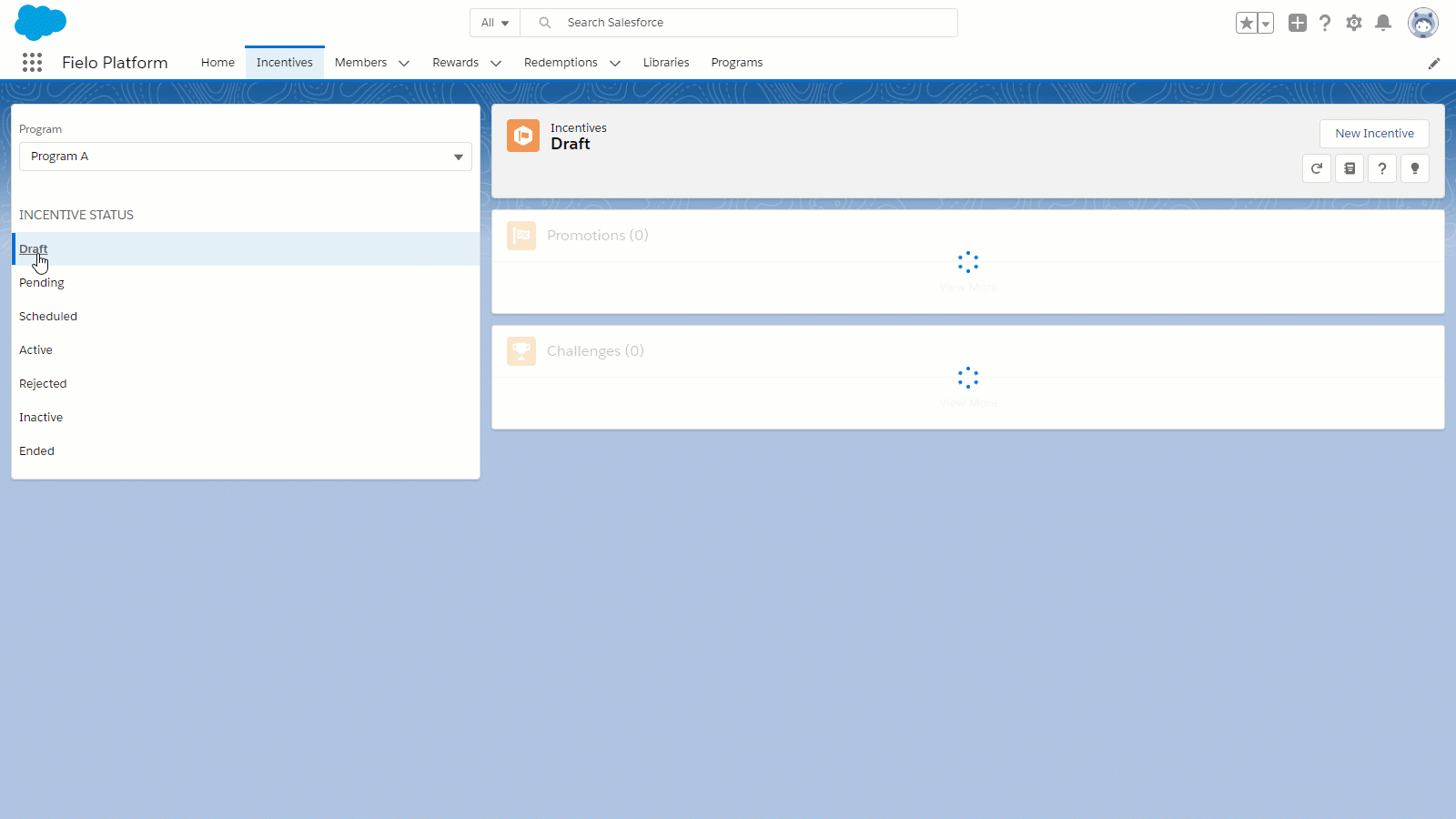This screenshot has width=1456, height=819.
Task: Click the Challenges (0) heading
Action: tap(595, 351)
